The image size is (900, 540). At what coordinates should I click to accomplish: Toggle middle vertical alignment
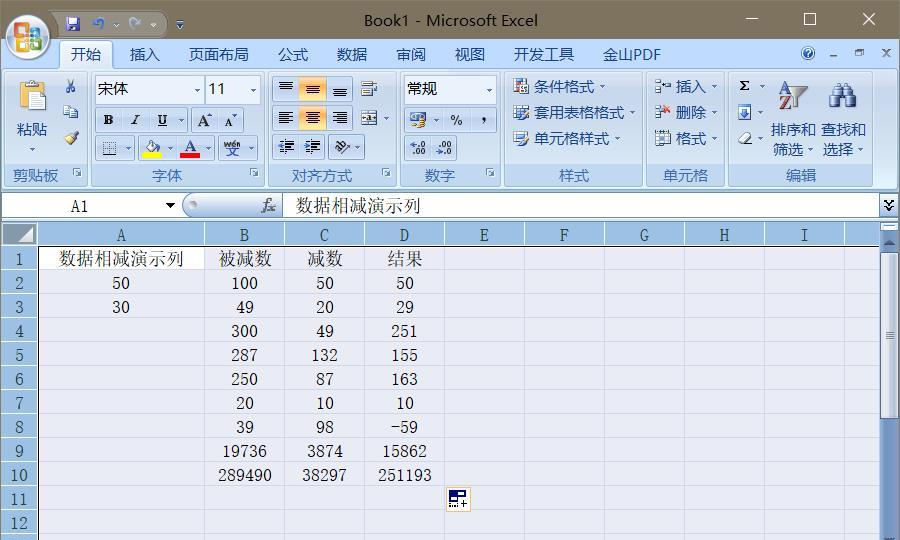[313, 88]
